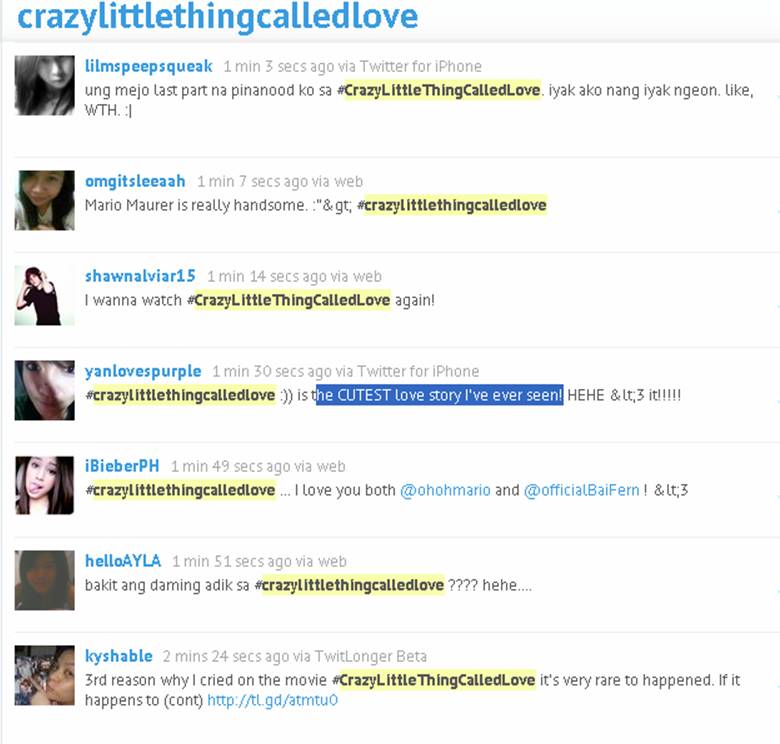Click iBieberPH's avatar picture

[x=45, y=485]
